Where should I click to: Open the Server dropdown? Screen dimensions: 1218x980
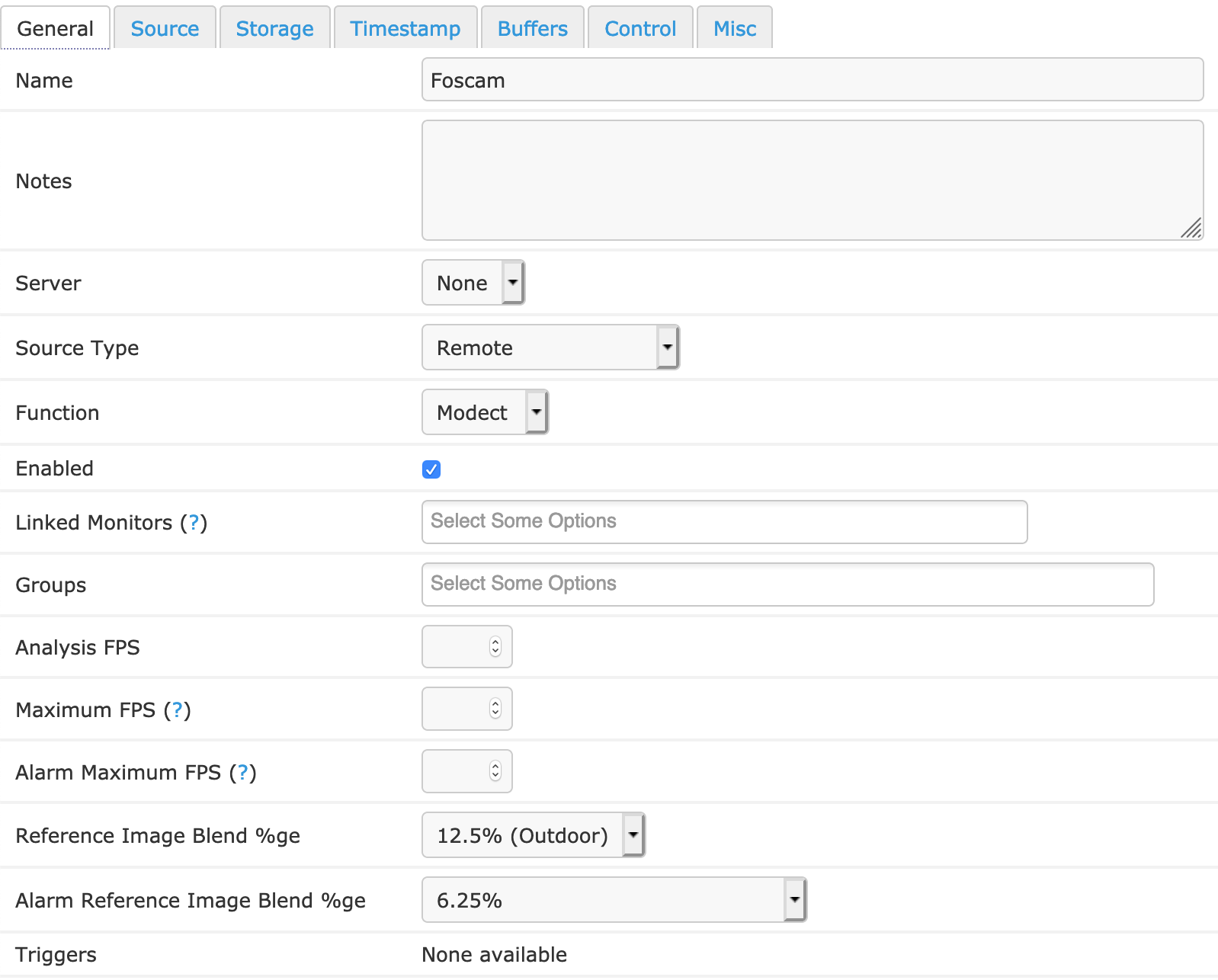point(473,283)
